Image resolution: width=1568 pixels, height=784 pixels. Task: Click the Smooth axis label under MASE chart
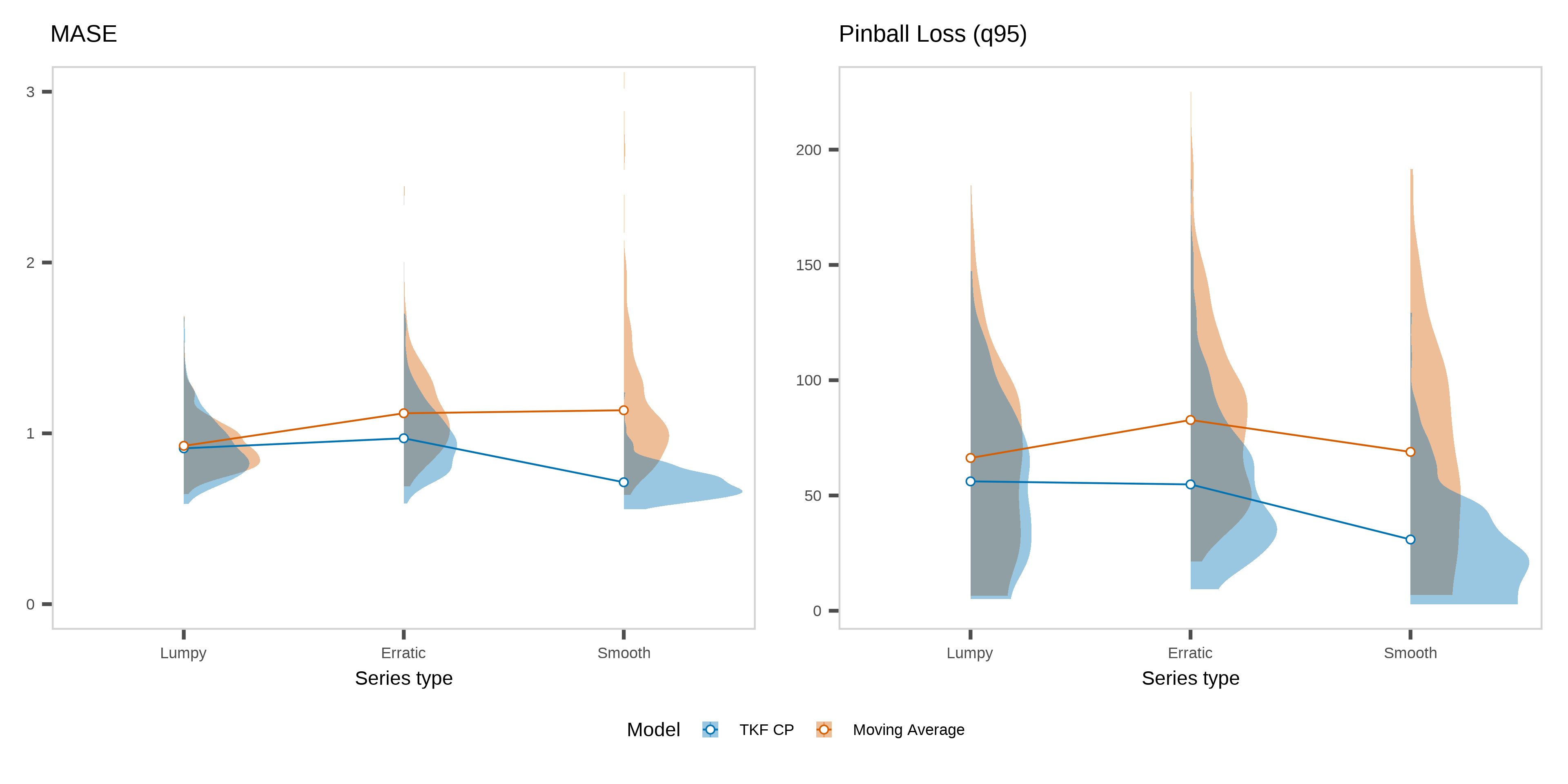[x=623, y=653]
